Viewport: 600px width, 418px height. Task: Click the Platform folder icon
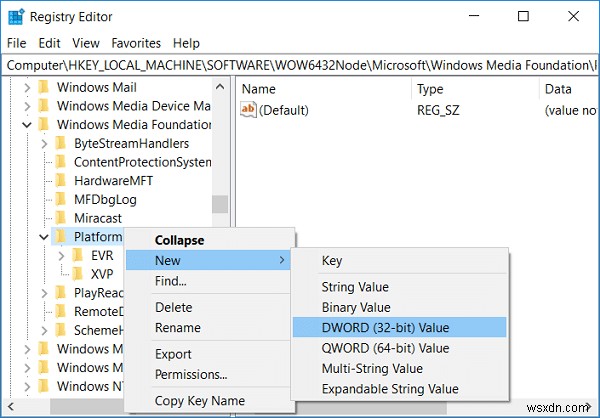click(60, 237)
